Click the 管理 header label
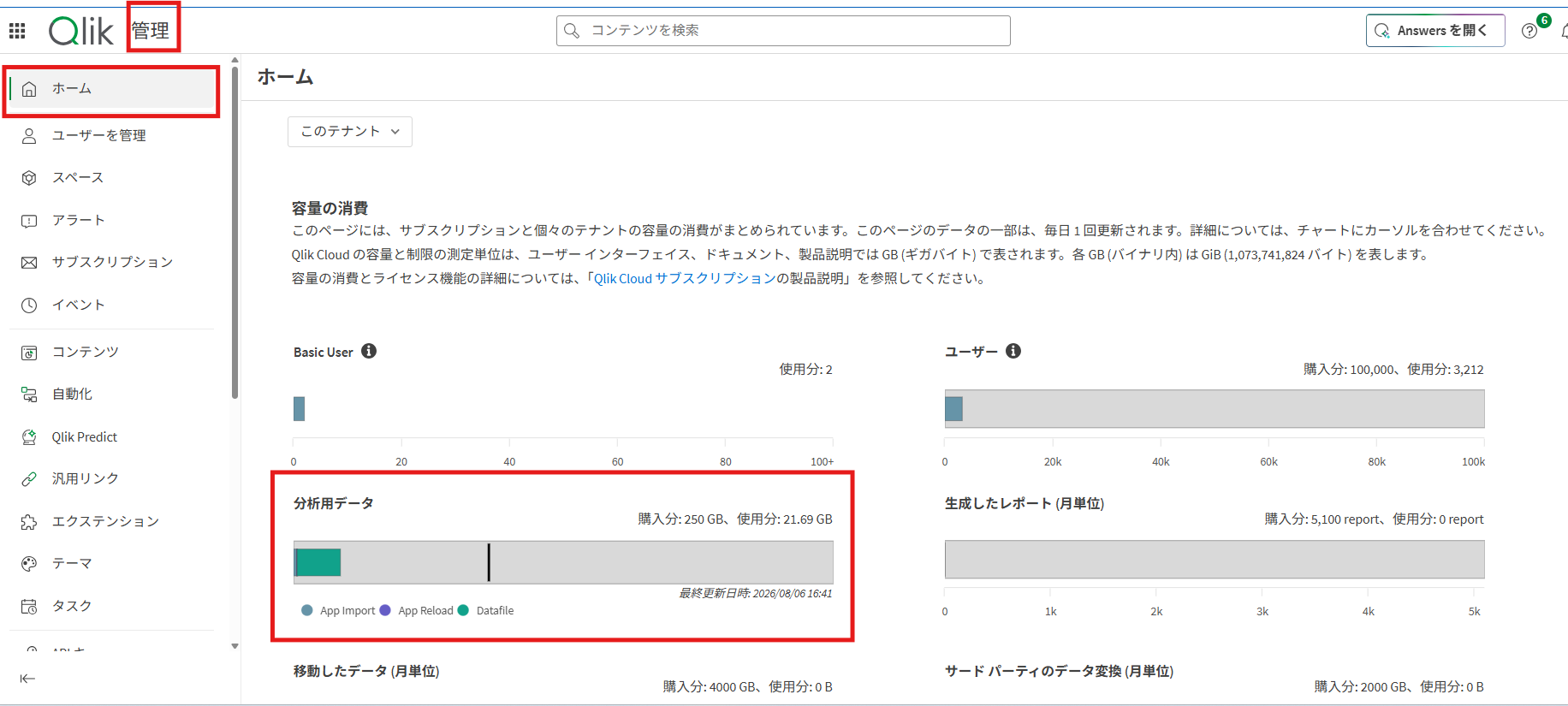The image size is (1568, 706). click(151, 31)
